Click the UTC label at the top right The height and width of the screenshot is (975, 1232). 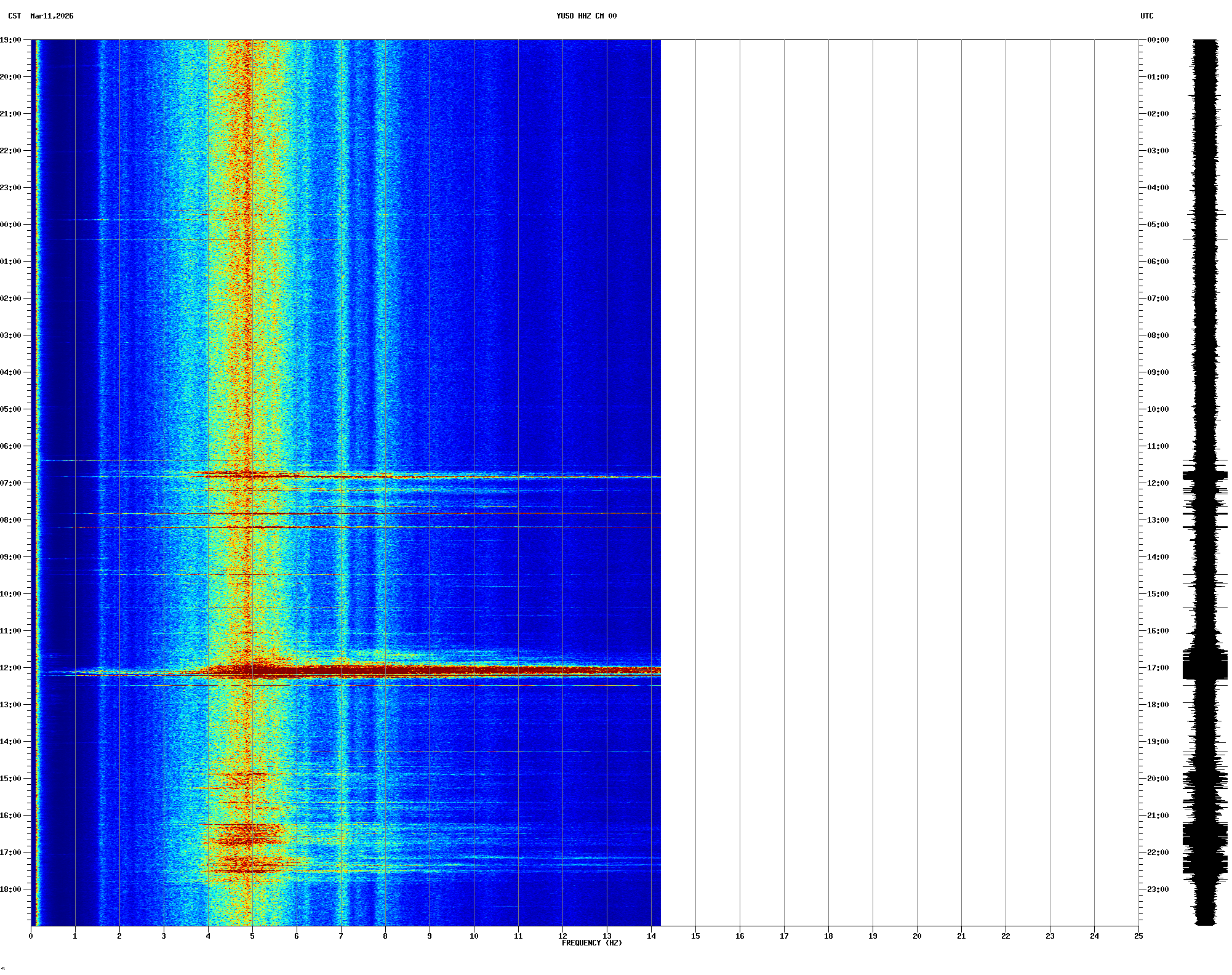click(1146, 16)
